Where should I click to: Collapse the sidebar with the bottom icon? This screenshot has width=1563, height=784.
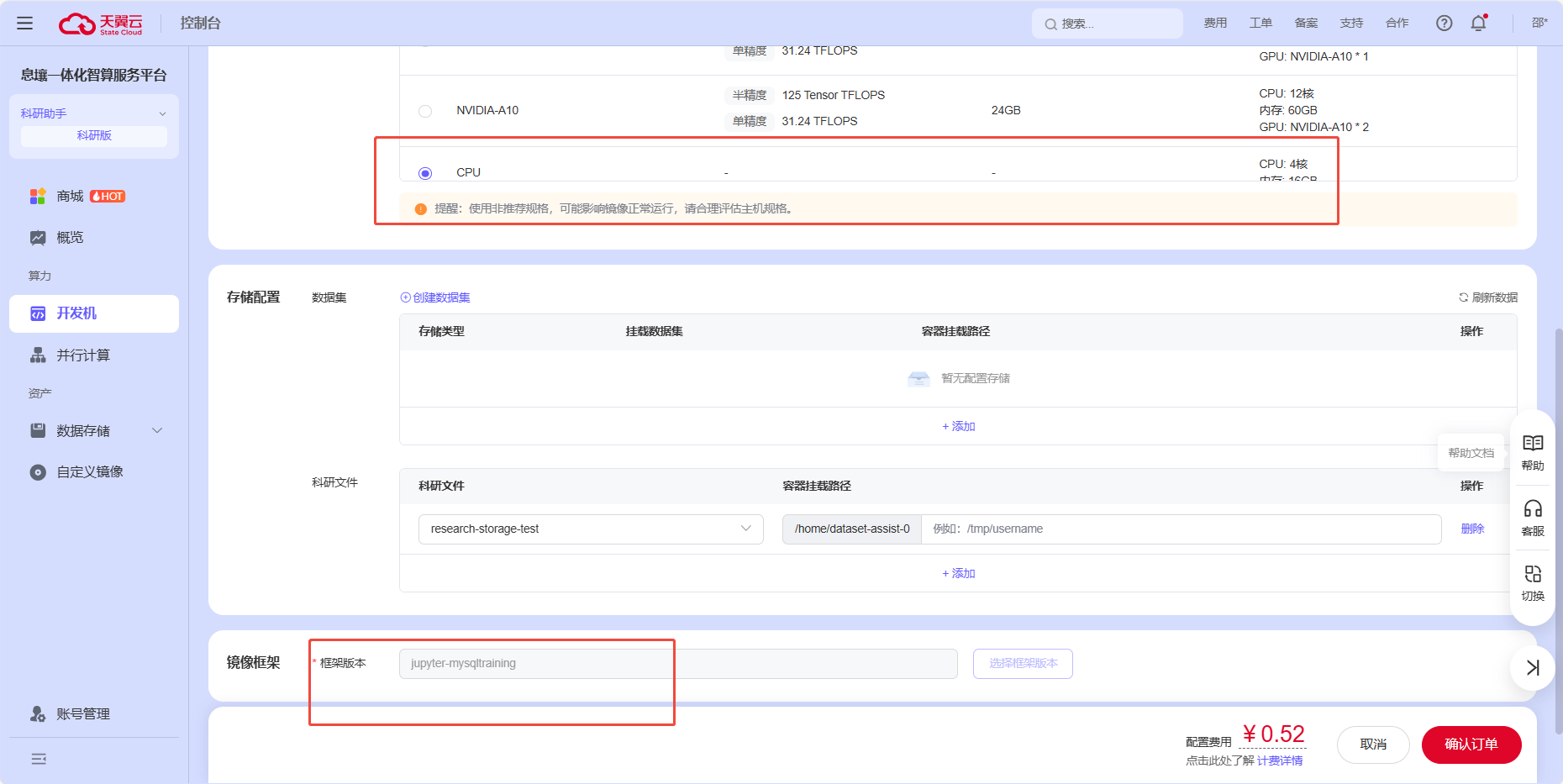pyautogui.click(x=39, y=759)
